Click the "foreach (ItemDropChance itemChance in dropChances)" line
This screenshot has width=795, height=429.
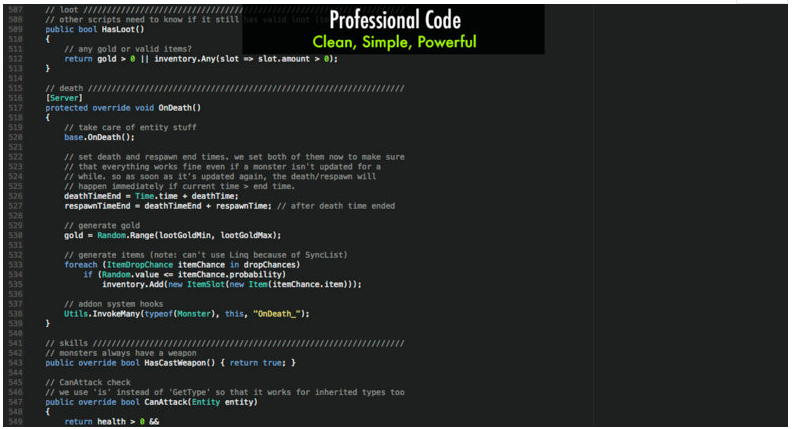pyautogui.click(x=182, y=265)
